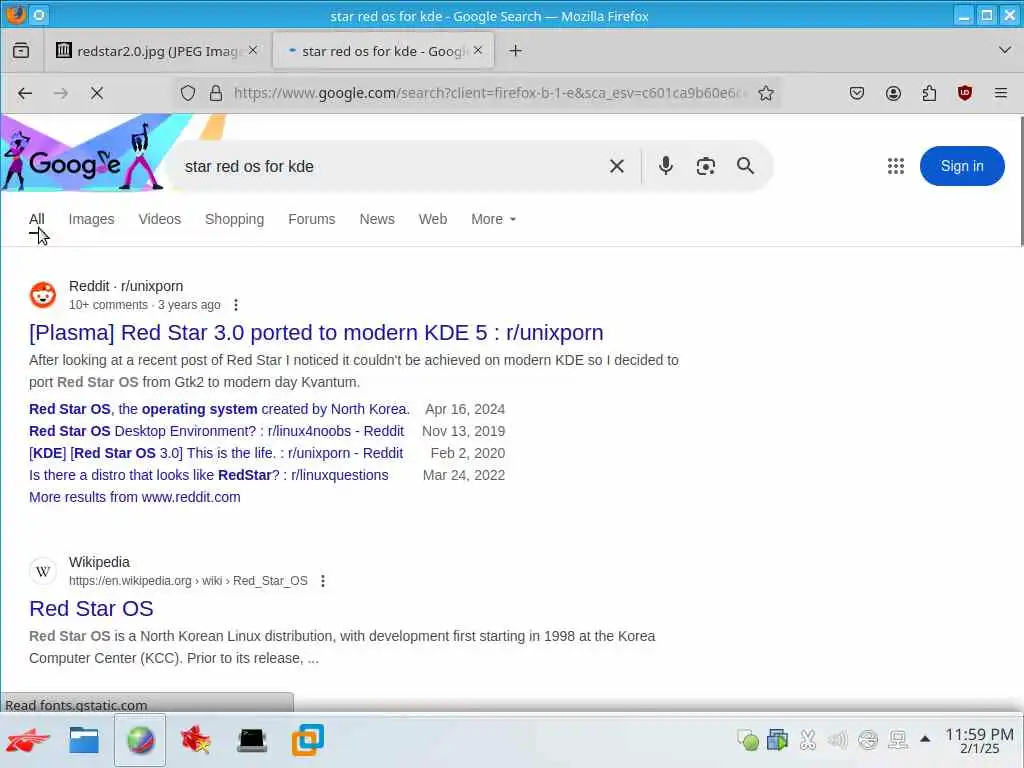The height and width of the screenshot is (768, 1024).
Task: Open the Firefox account icon
Action: click(x=893, y=93)
